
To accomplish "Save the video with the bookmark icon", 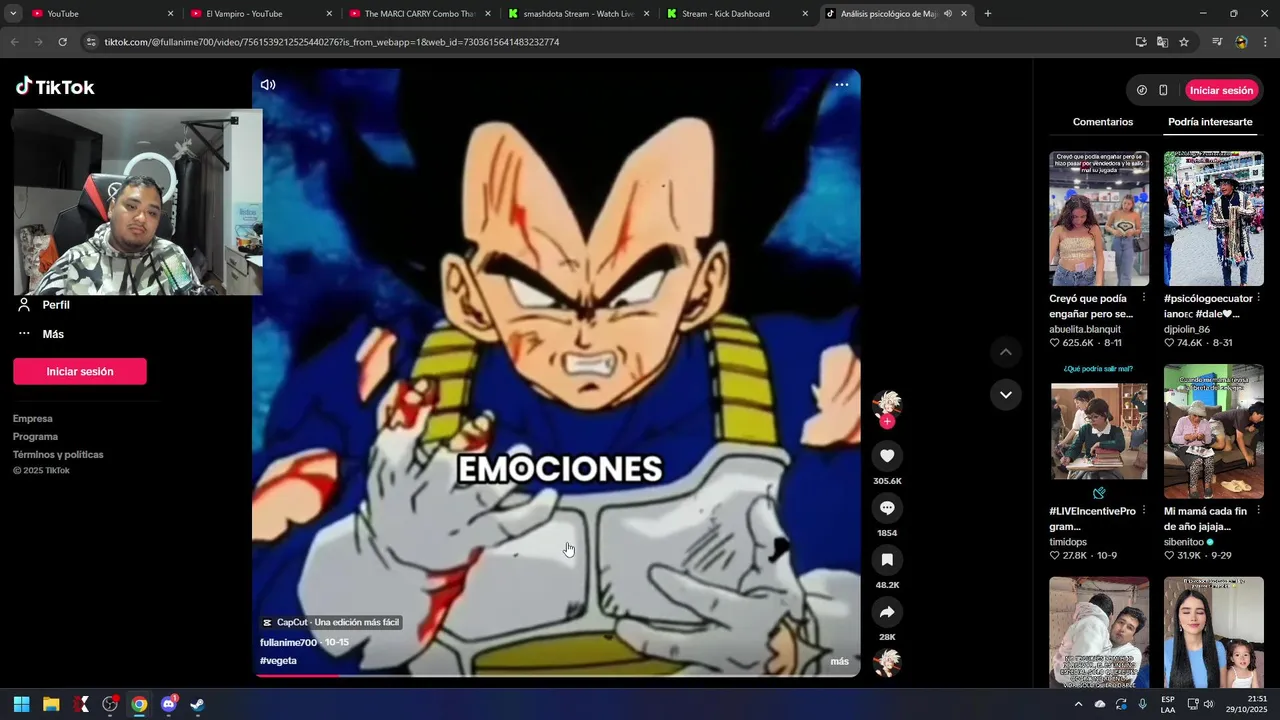I will click(x=887, y=560).
